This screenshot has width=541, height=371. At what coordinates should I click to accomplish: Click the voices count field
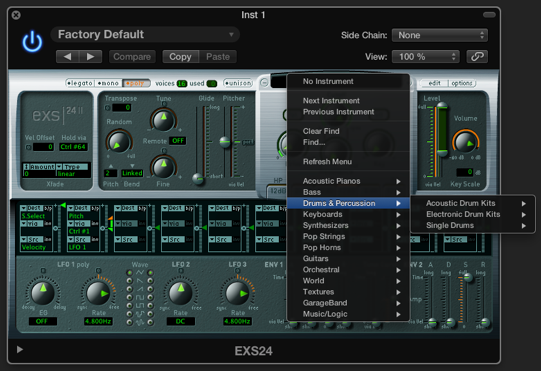tap(181, 84)
